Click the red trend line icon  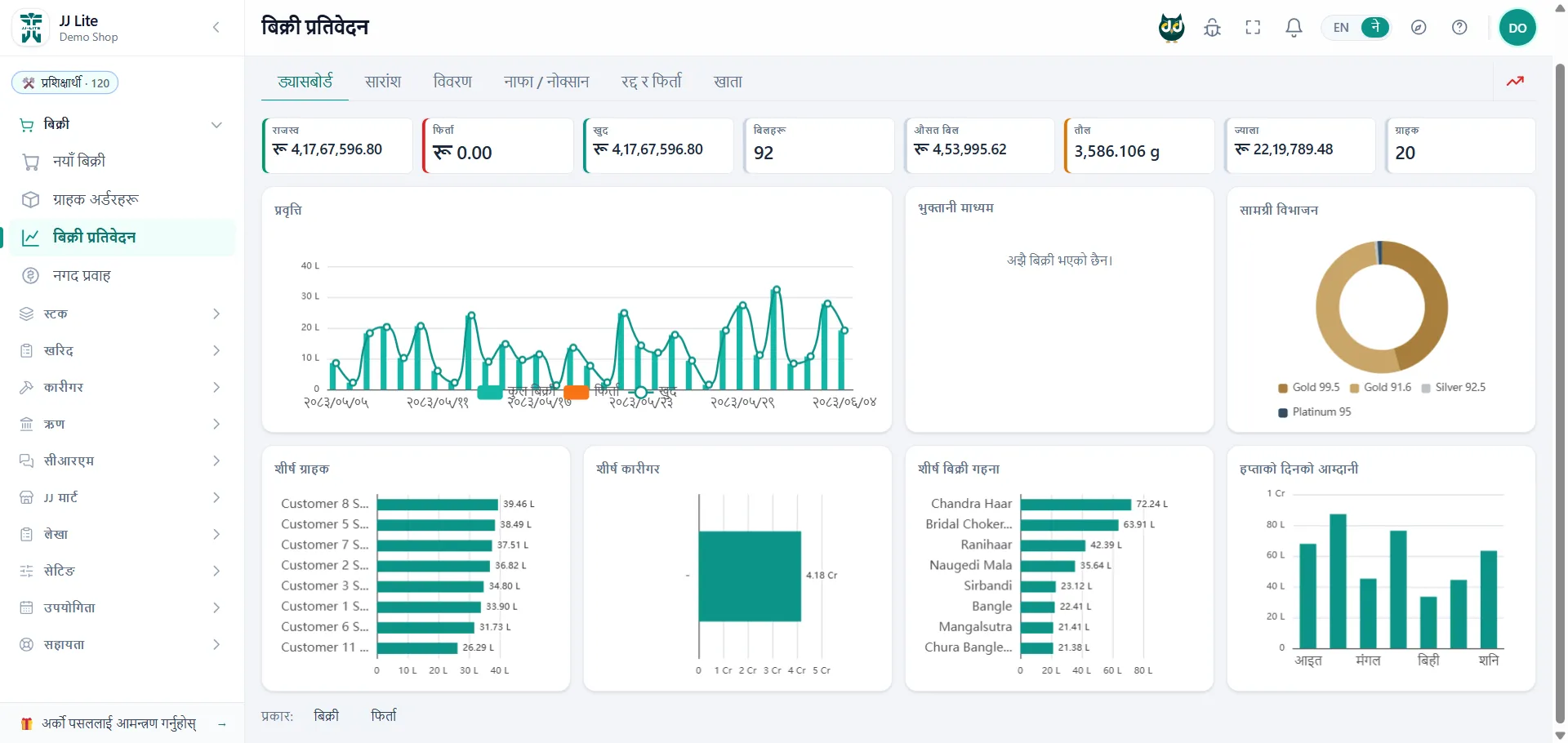[1515, 81]
